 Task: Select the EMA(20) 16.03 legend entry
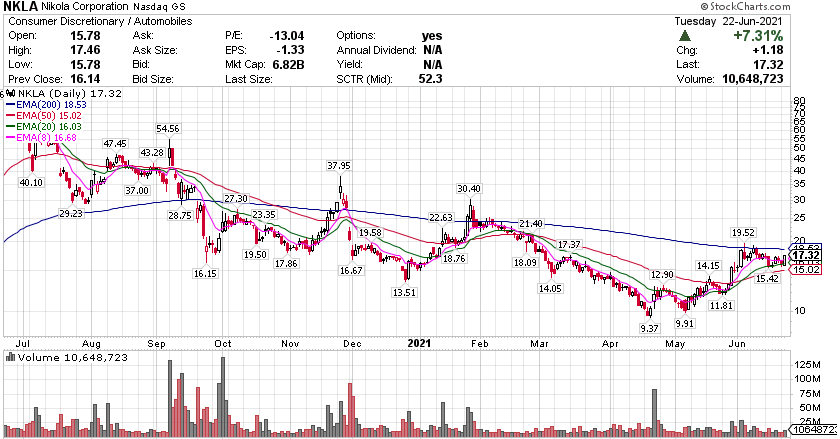43,127
